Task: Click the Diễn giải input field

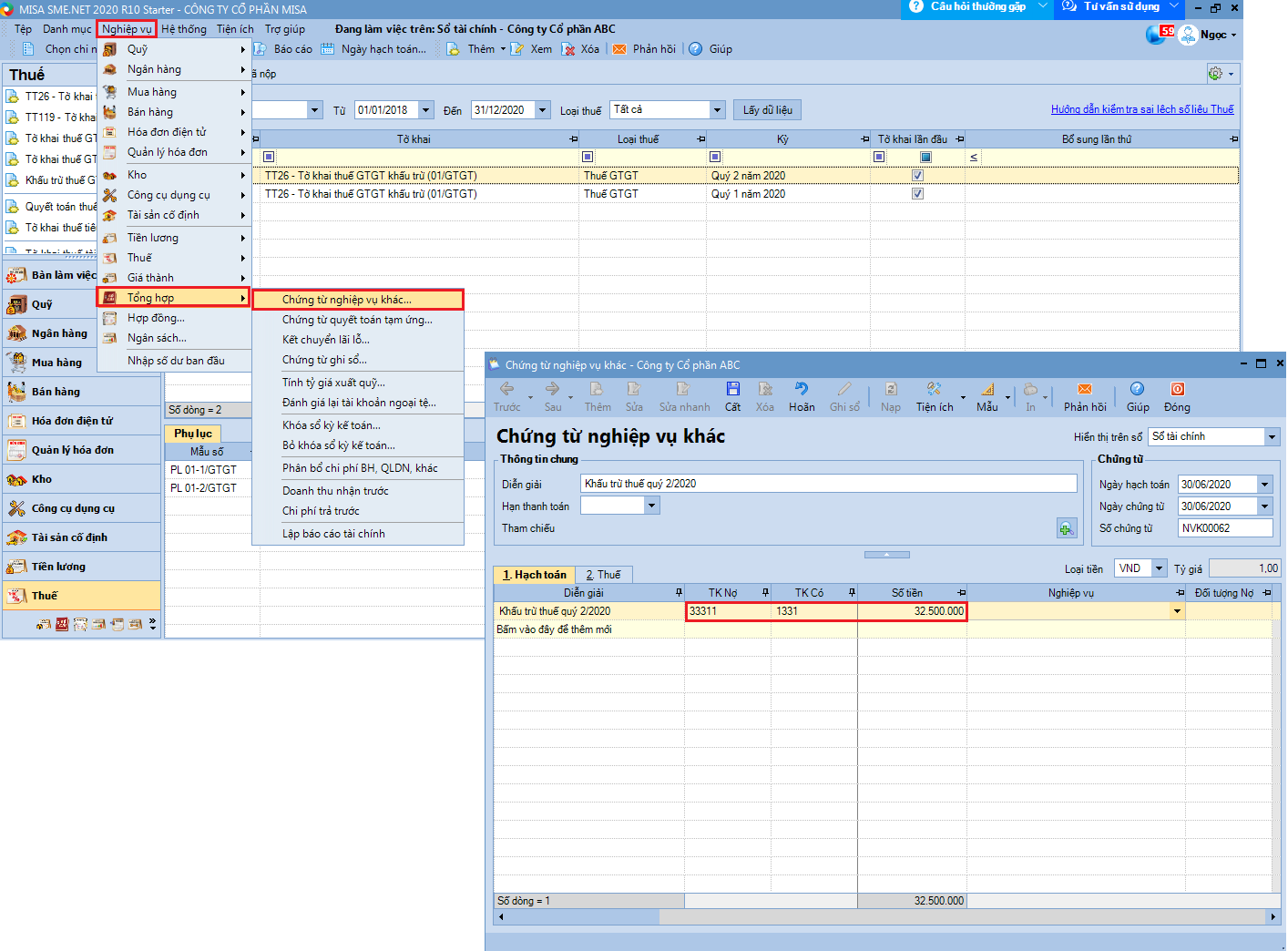Action: [828, 484]
